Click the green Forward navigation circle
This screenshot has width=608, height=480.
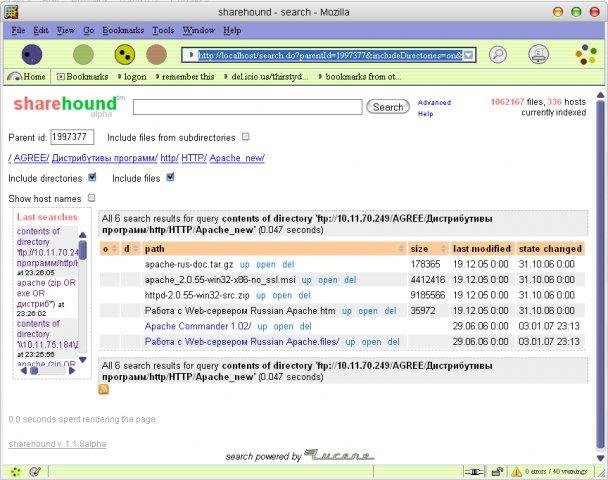point(83,54)
